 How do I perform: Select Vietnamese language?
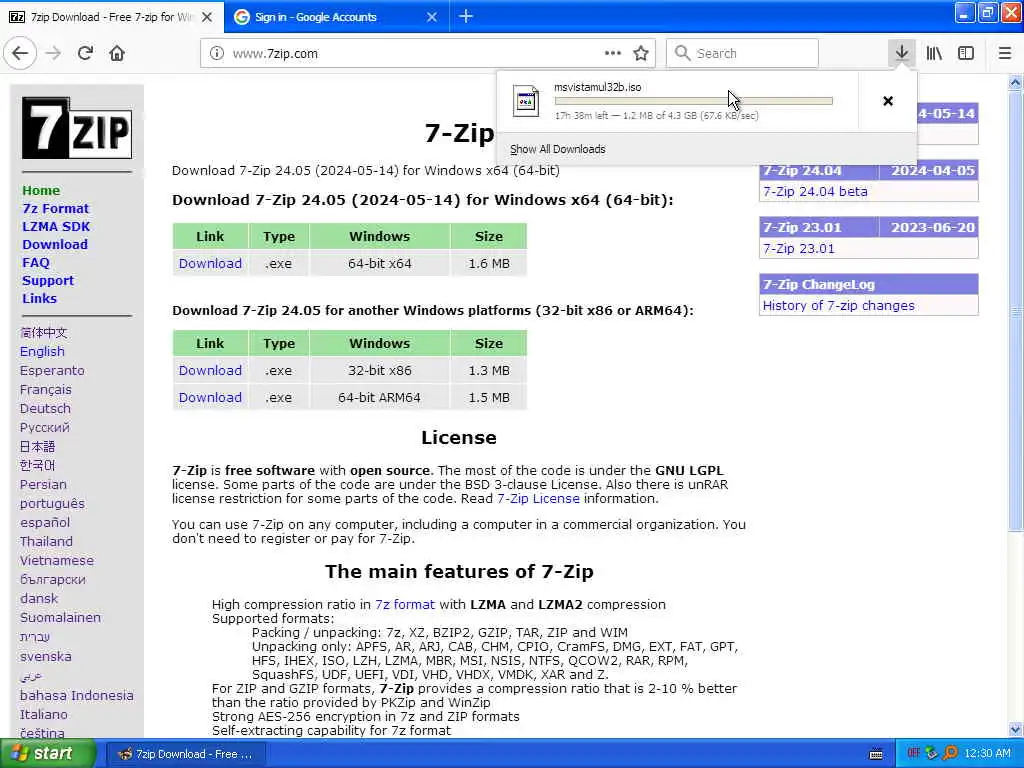click(x=57, y=560)
